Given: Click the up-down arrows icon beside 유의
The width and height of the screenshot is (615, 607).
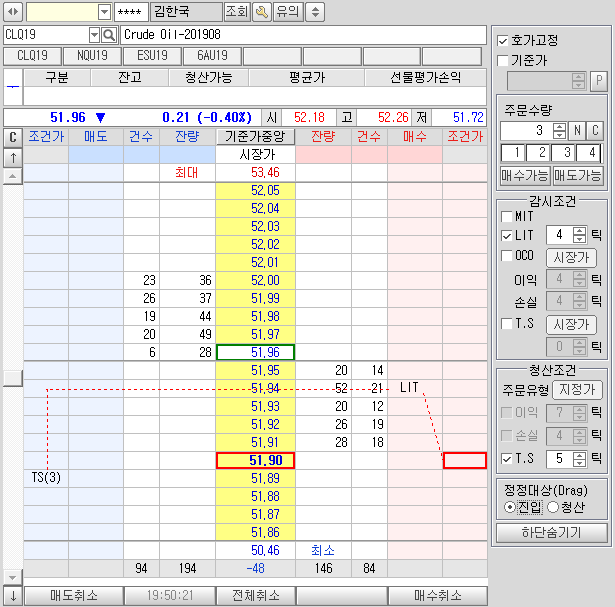Looking at the screenshot, I should 315,12.
